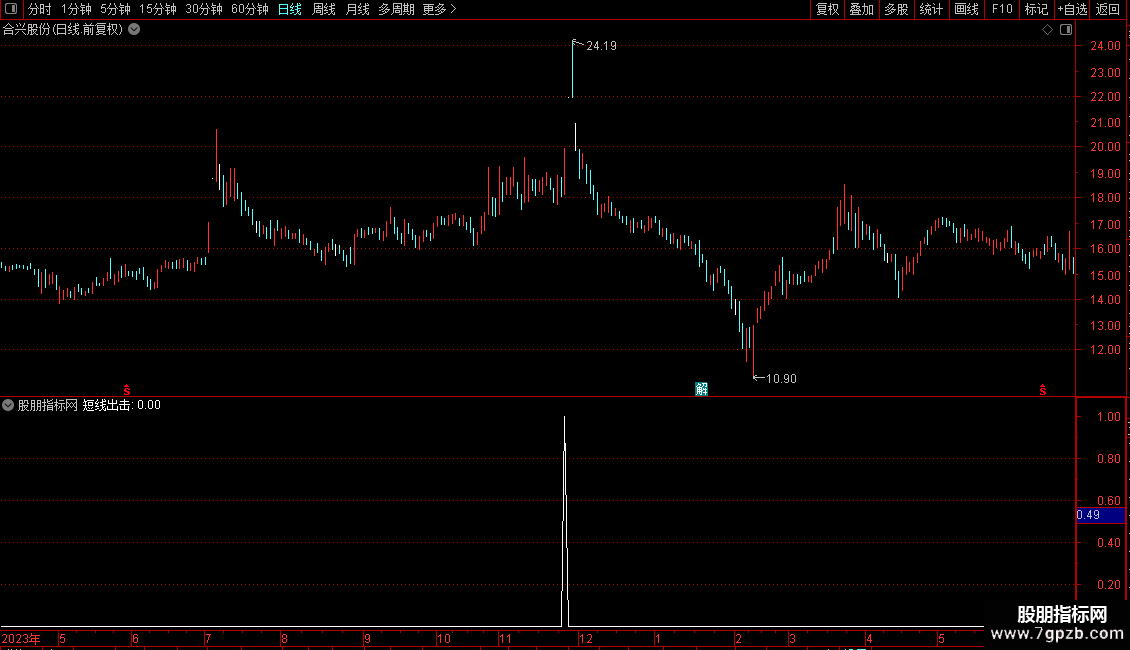The image size is (1130, 650).
Task: Activate the 画线 drawing tool
Action: pos(966,9)
